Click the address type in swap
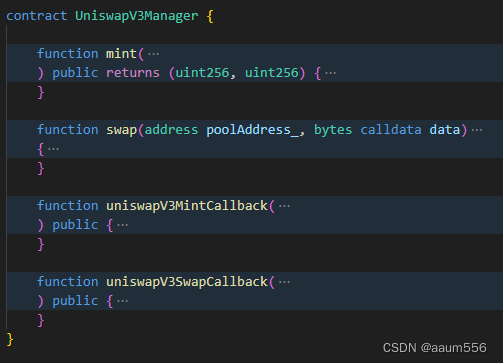This screenshot has width=503, height=363. coord(171,130)
